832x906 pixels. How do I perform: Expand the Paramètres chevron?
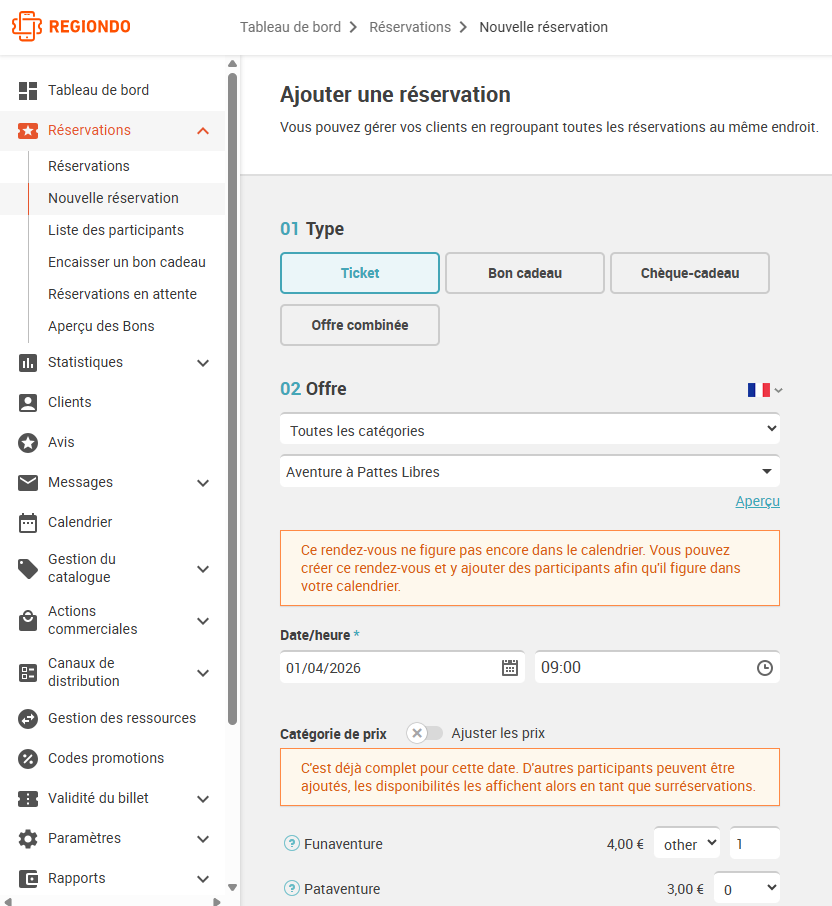[x=203, y=838]
